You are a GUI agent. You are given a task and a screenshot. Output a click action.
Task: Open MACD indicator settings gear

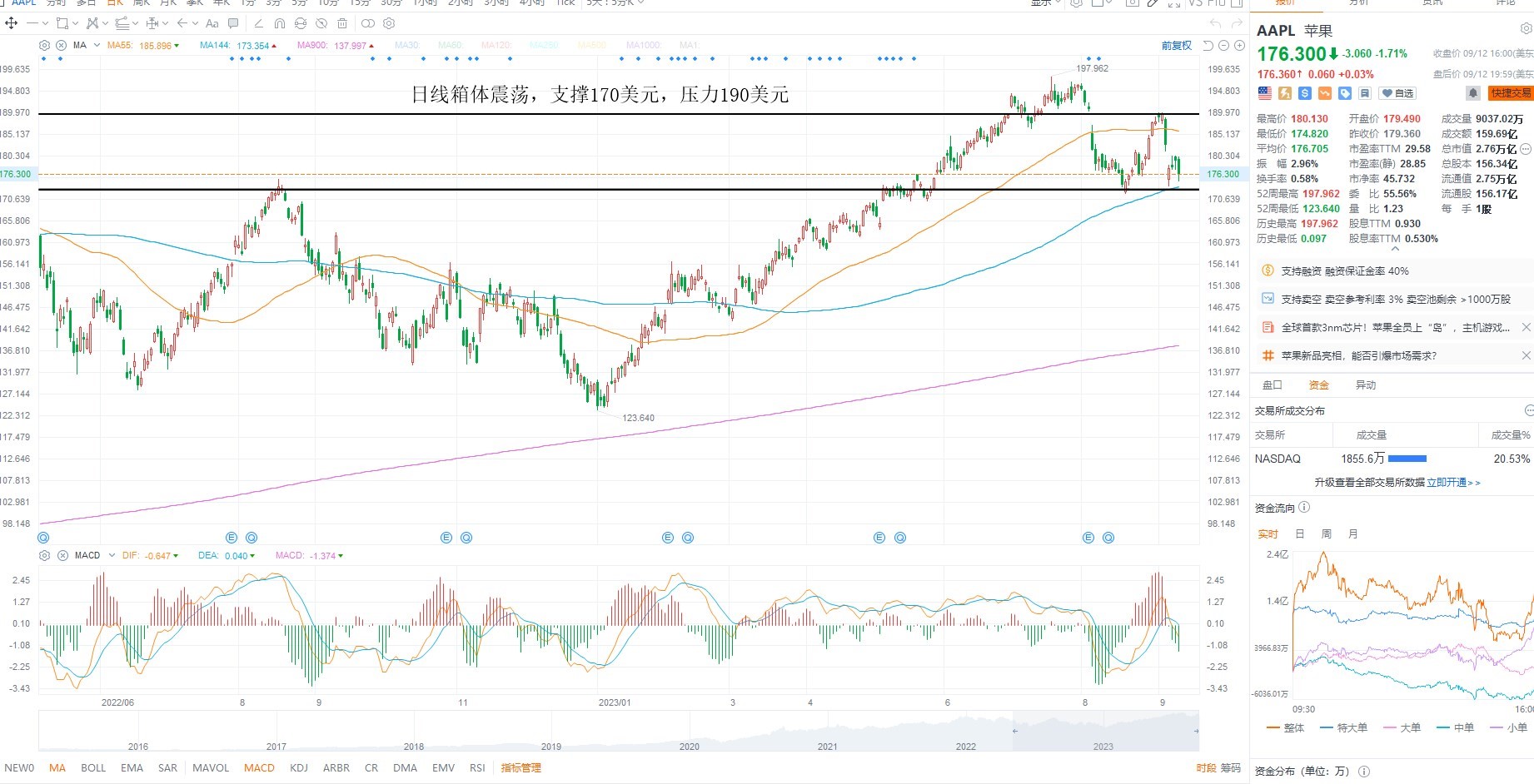pos(45,555)
